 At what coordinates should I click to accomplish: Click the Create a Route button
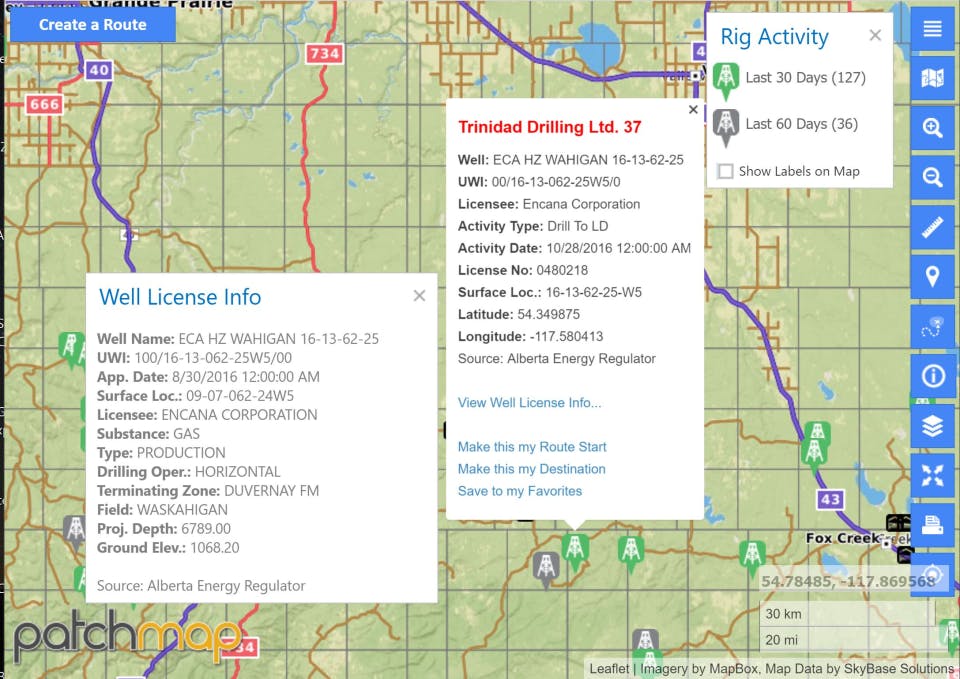(93, 24)
